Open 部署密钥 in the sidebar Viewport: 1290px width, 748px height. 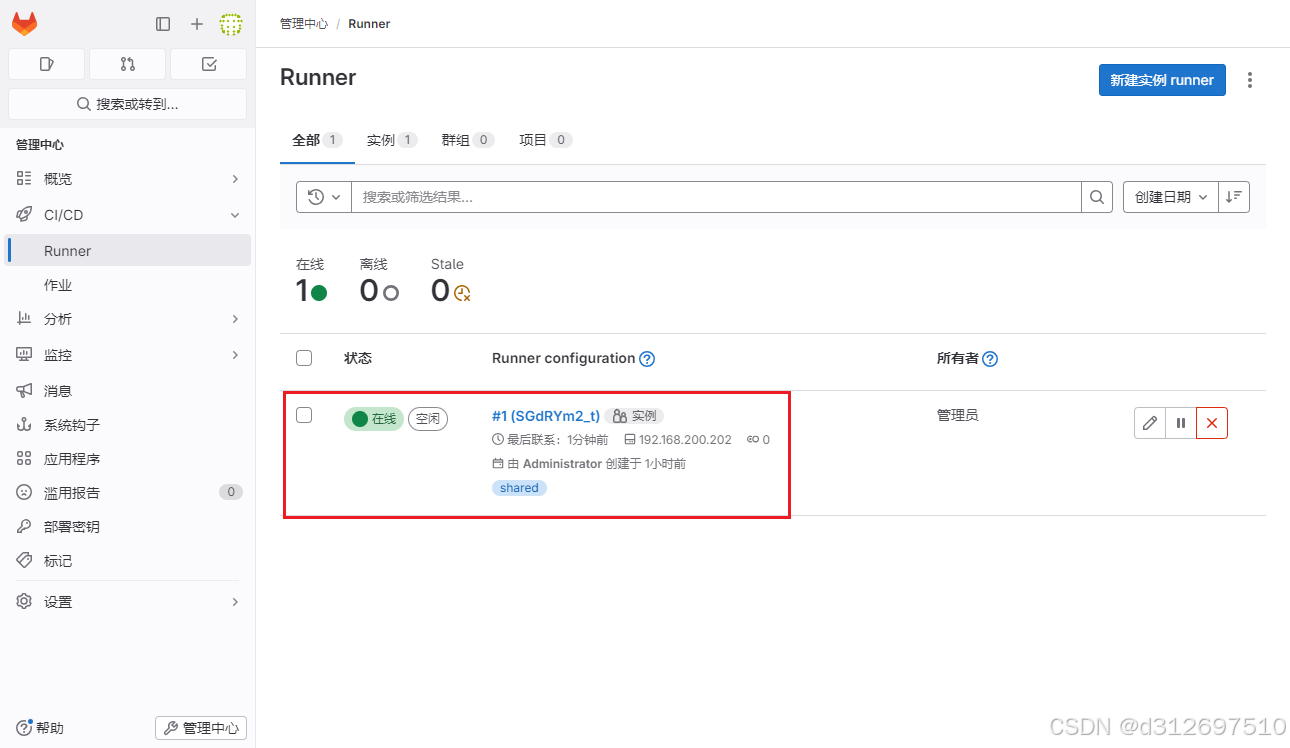click(x=128, y=527)
